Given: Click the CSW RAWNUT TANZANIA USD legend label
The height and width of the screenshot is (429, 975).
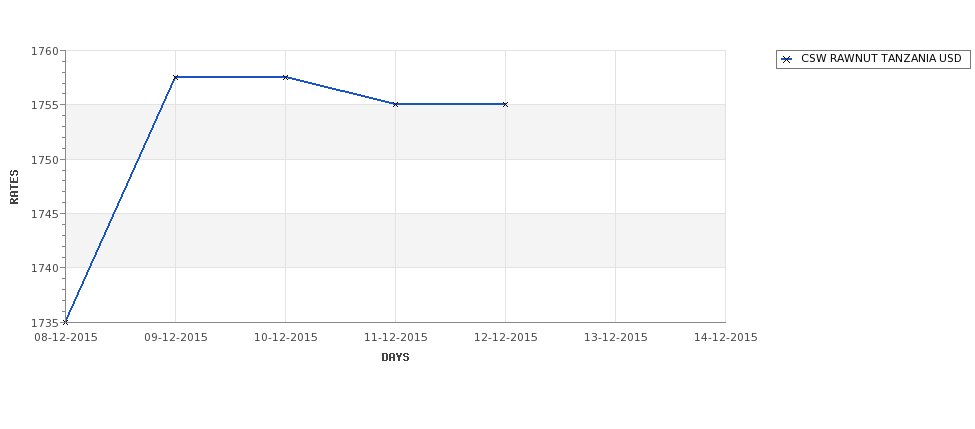Looking at the screenshot, I should coord(881,58).
